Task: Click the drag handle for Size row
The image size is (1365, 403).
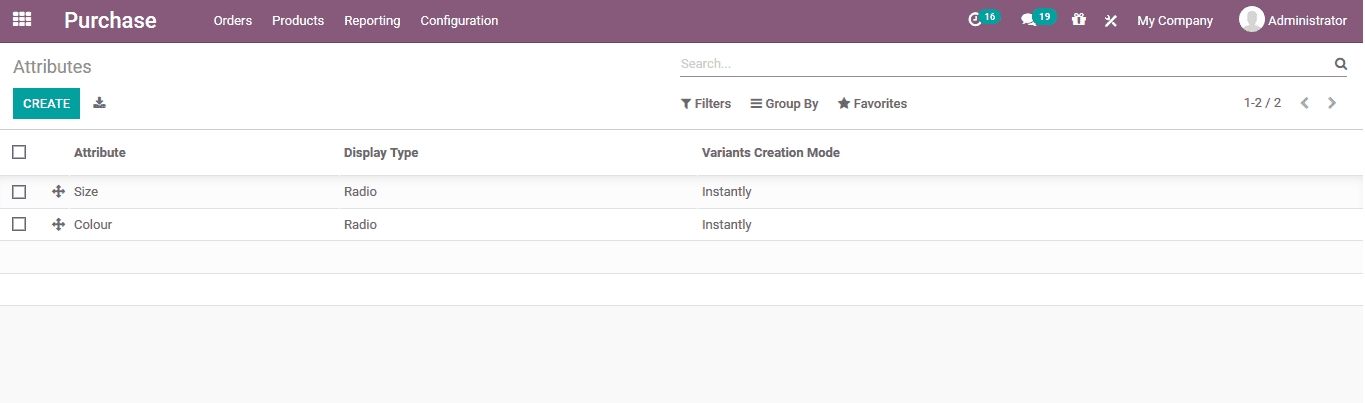Action: pos(58,192)
